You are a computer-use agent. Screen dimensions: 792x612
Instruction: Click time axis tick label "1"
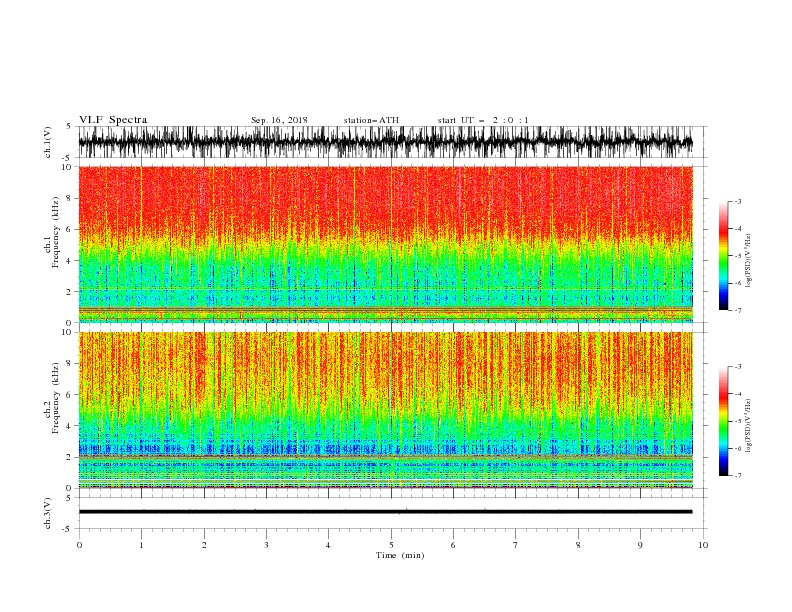point(141,545)
